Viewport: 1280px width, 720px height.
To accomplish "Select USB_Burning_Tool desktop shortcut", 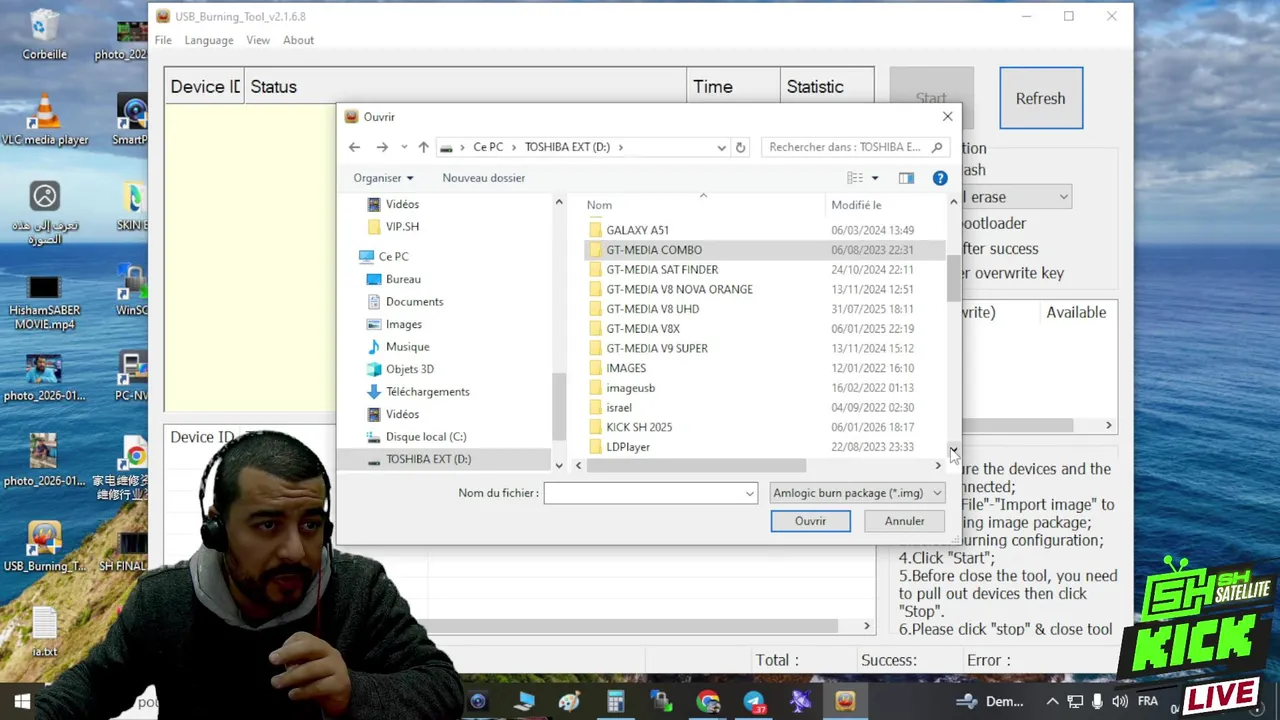I will [x=44, y=546].
